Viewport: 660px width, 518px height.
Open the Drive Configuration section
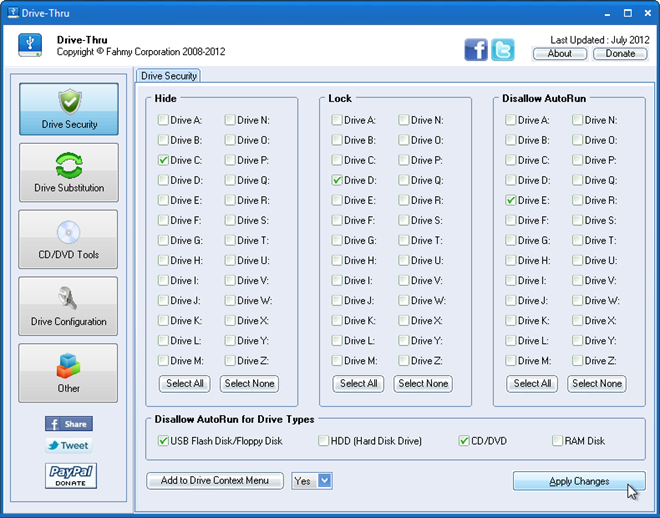click(x=68, y=306)
